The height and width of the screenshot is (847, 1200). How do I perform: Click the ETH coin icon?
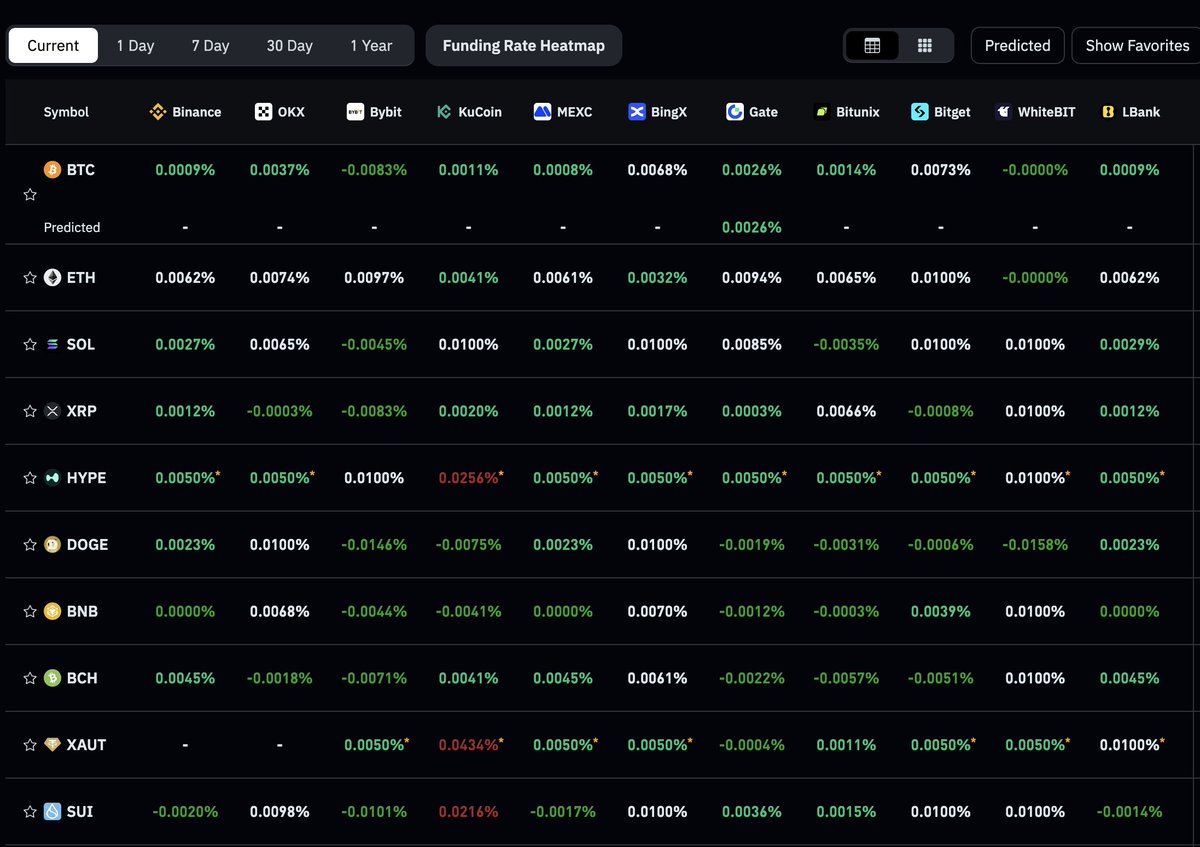click(x=53, y=277)
